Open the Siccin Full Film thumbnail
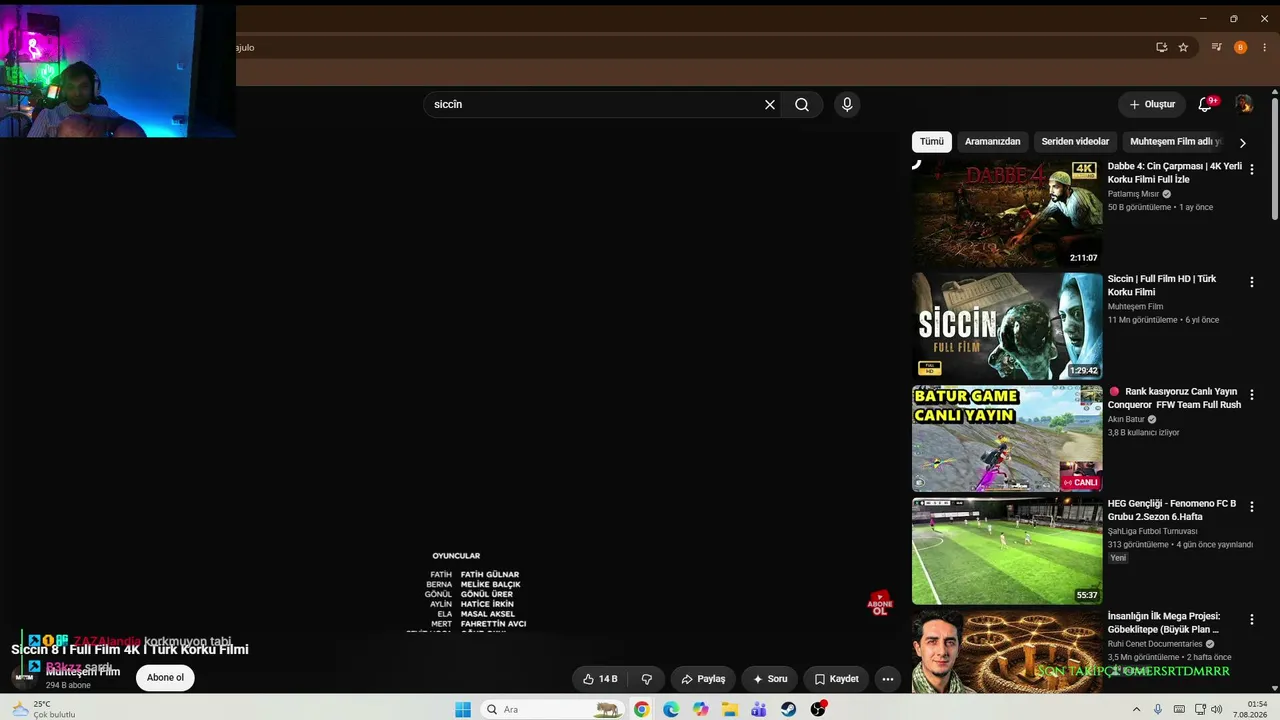1280x720 pixels. tap(1007, 326)
